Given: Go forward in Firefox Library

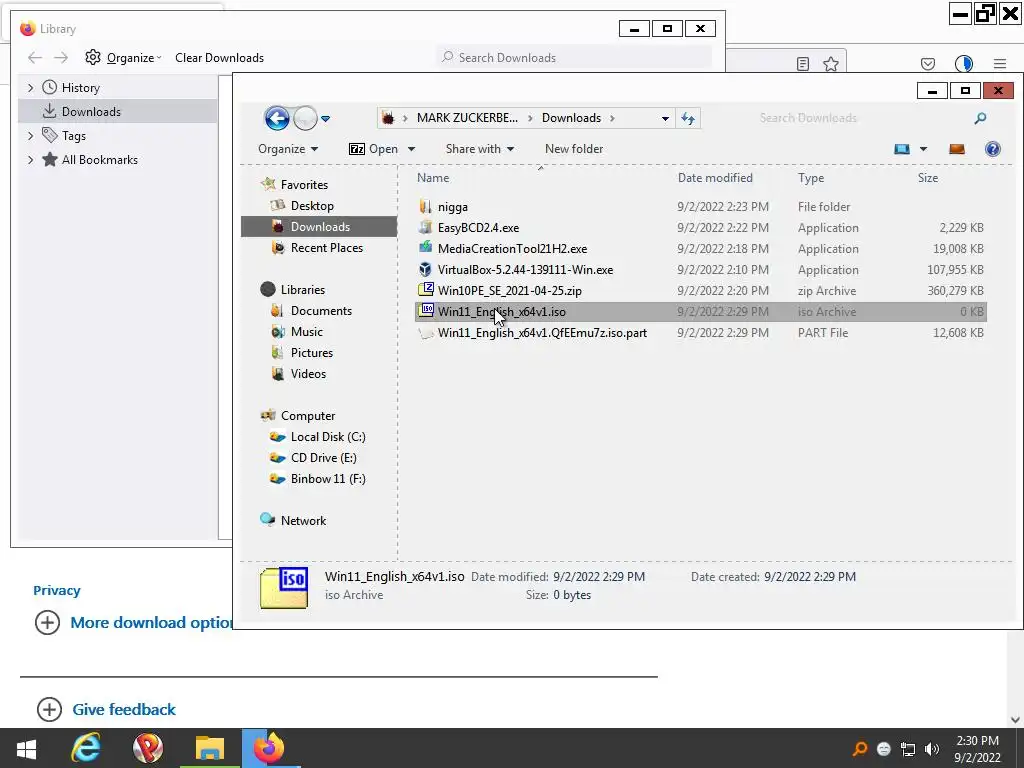Looking at the screenshot, I should click(61, 57).
